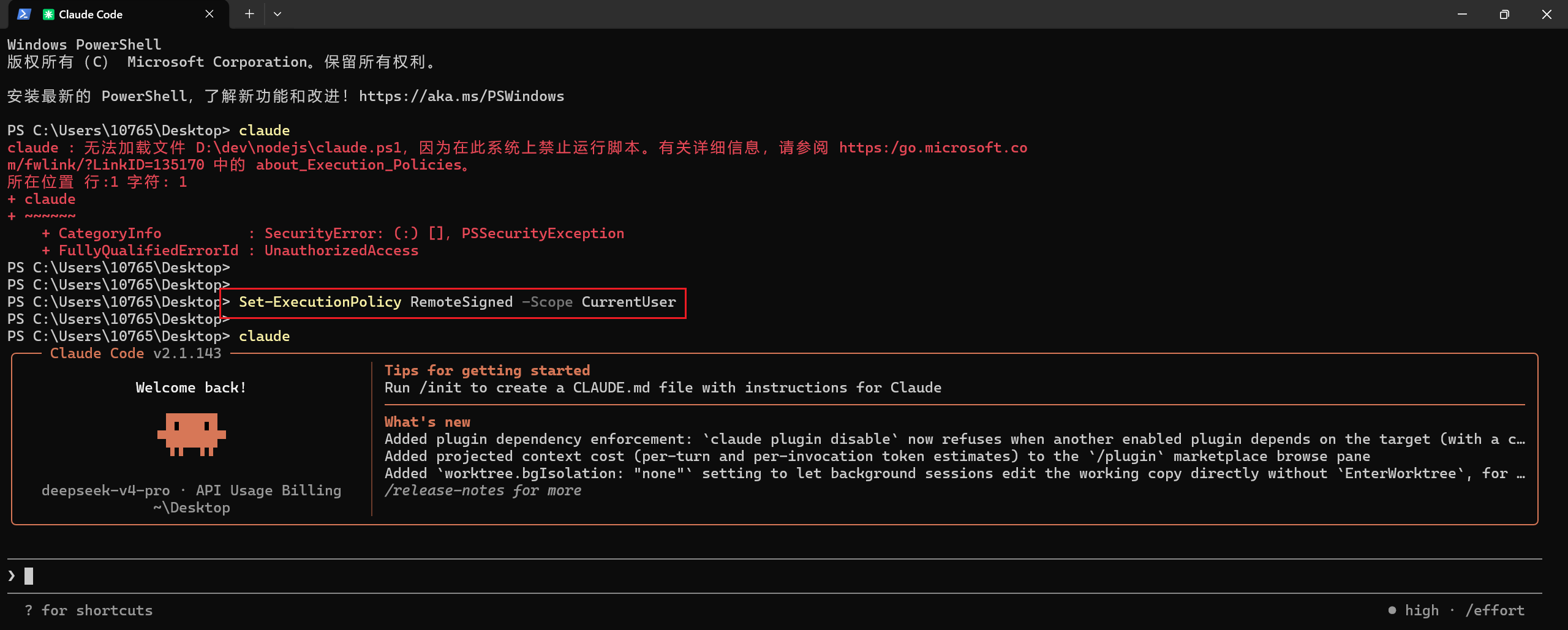Maximize or restore the terminal window
This screenshot has height=630, width=1568.
pyautogui.click(x=1504, y=14)
